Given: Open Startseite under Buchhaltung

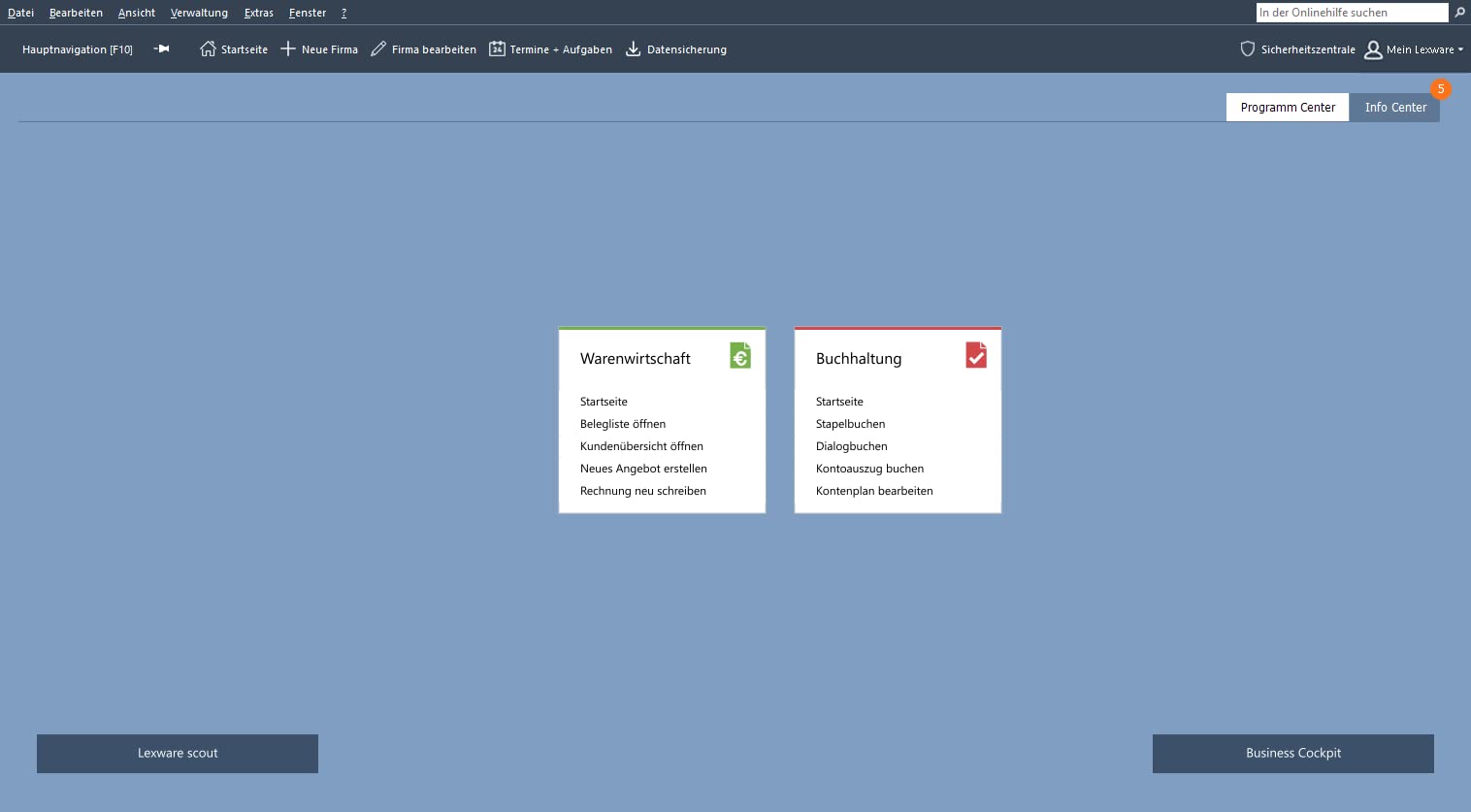Looking at the screenshot, I should [x=839, y=402].
